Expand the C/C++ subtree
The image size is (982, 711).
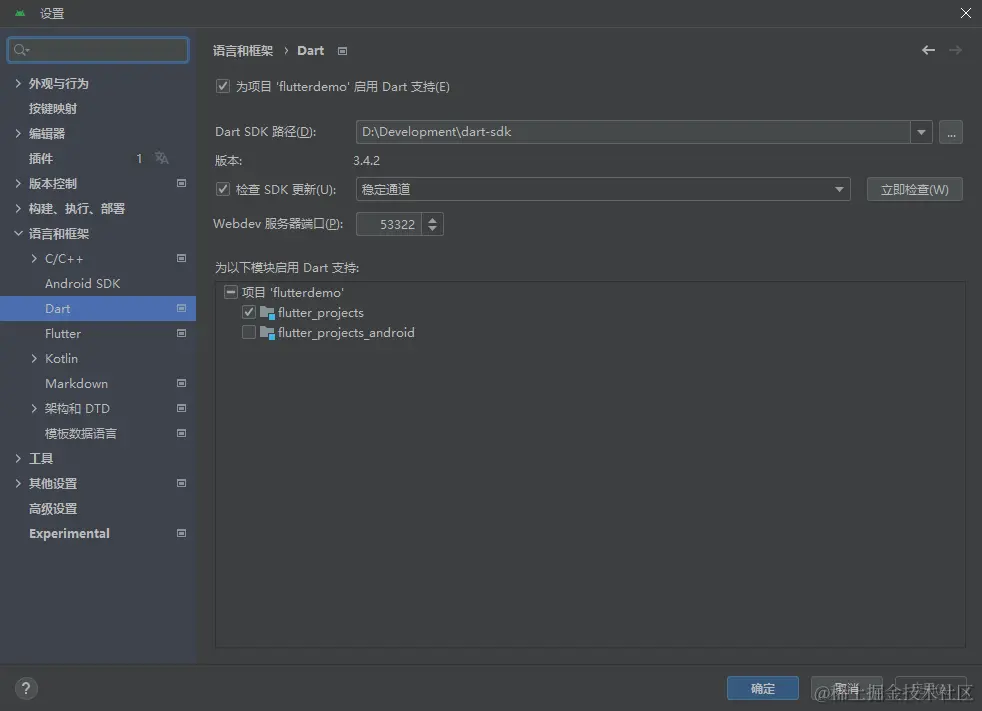(x=34, y=259)
